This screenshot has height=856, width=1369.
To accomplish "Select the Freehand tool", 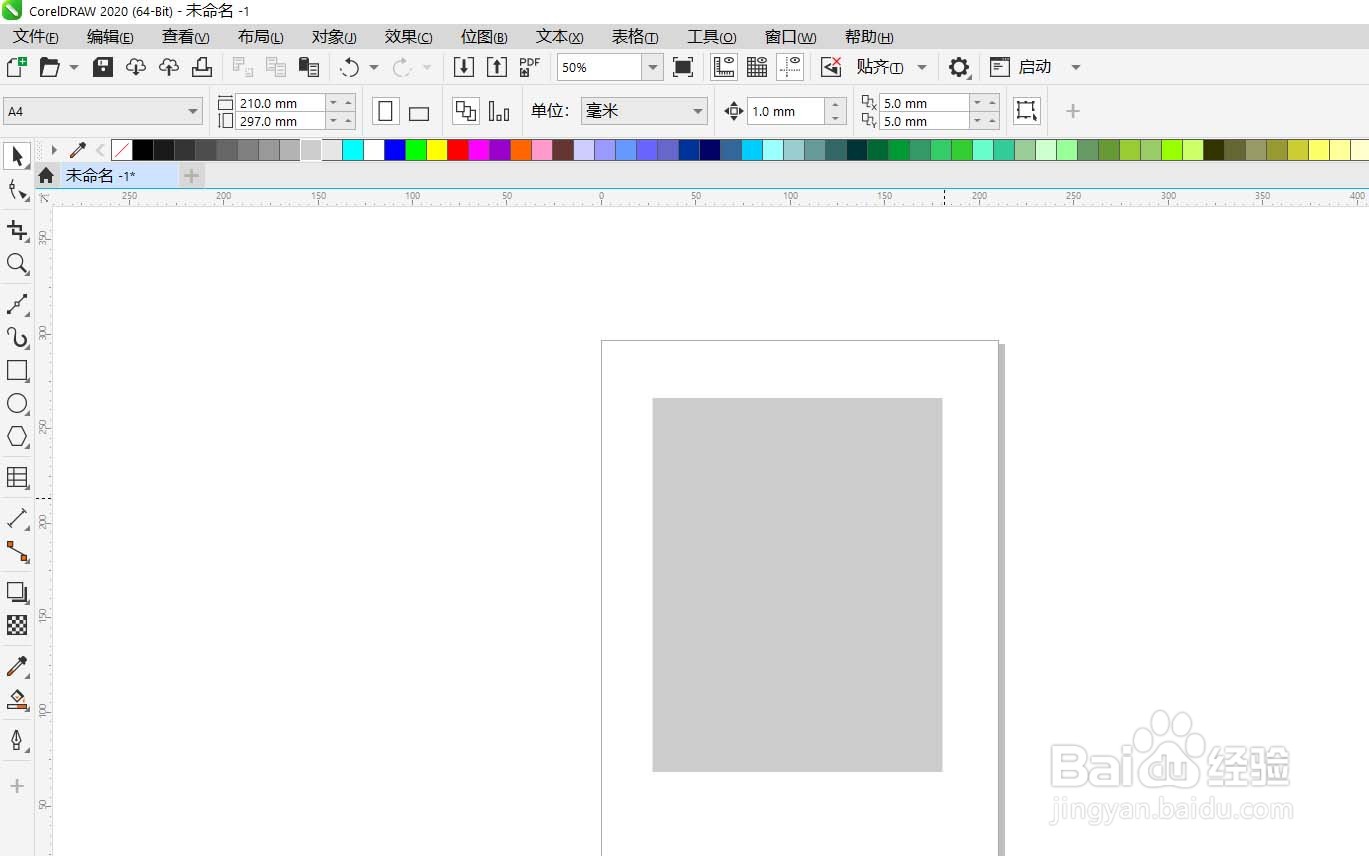I will pos(17,305).
